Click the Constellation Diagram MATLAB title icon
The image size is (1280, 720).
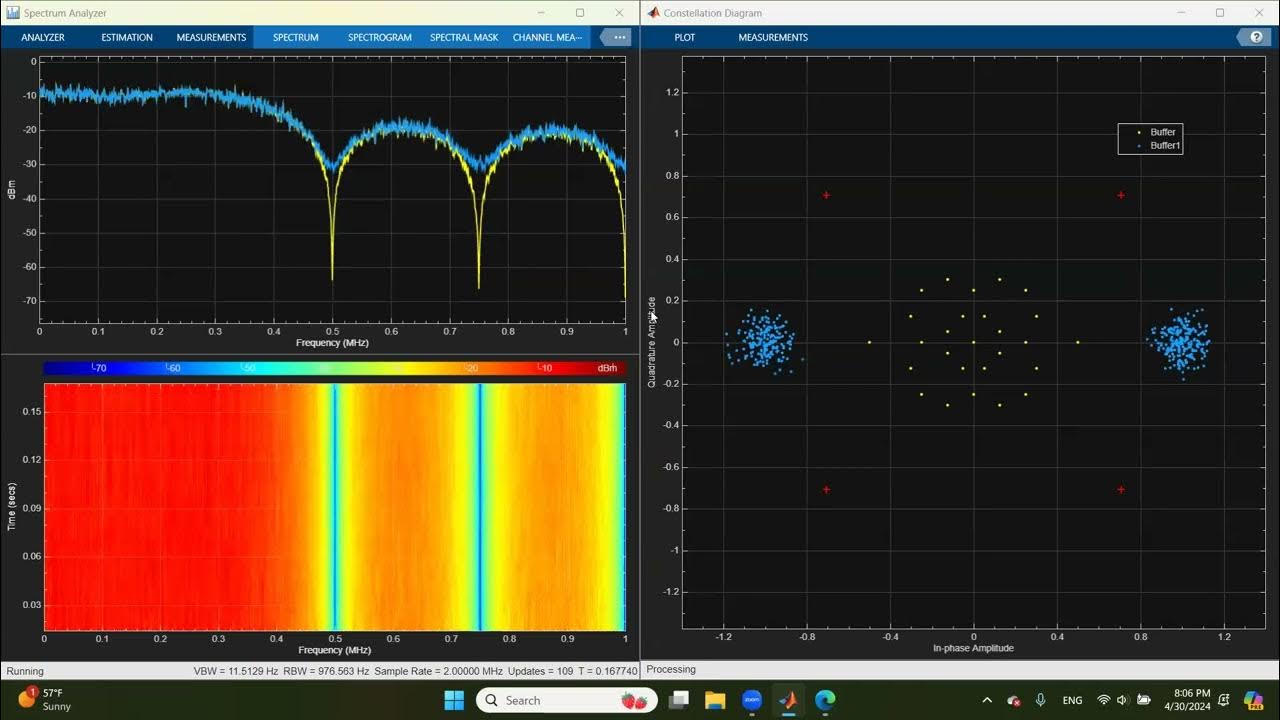pyautogui.click(x=653, y=13)
